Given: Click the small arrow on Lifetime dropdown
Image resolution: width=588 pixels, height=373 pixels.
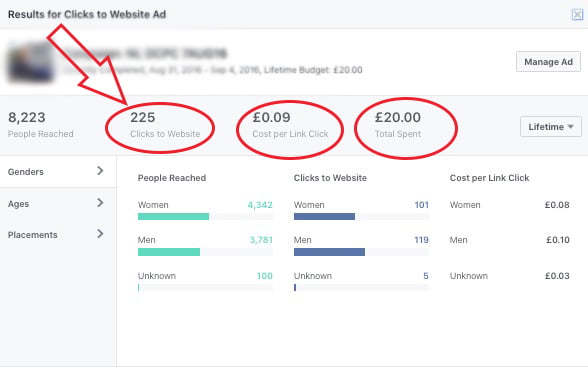Looking at the screenshot, I should tap(570, 127).
